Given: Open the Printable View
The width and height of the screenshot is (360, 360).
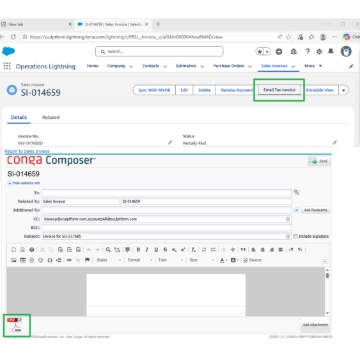Looking at the screenshot, I should click(x=320, y=90).
